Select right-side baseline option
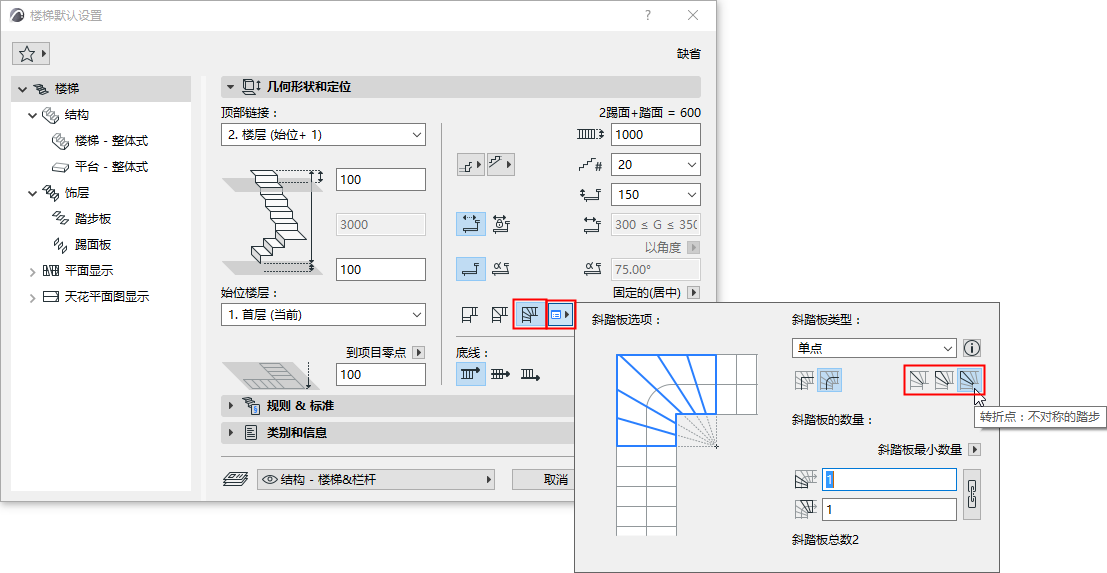Screen dimensions: 1107x573 coord(530,375)
